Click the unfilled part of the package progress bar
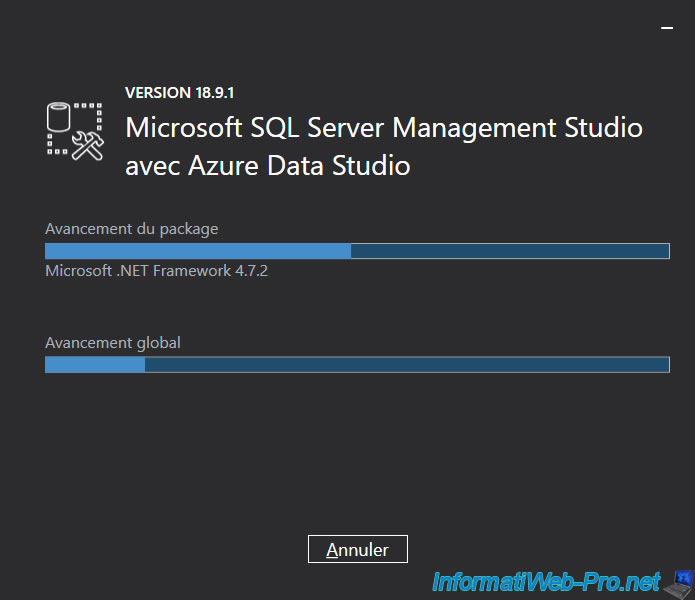 (x=509, y=251)
